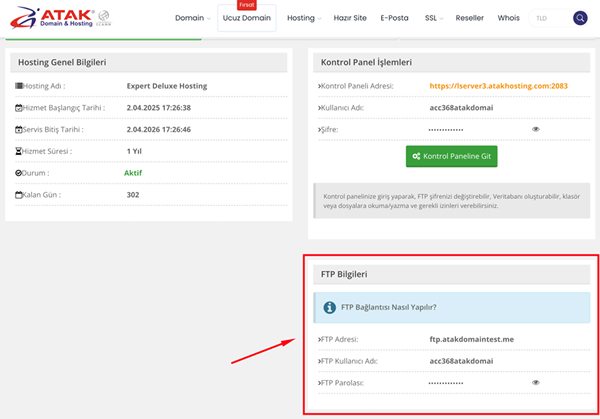Click the red Fırsat badge above Ucuz Domain
Image resolution: width=600 pixels, height=419 pixels.
tap(247, 5)
